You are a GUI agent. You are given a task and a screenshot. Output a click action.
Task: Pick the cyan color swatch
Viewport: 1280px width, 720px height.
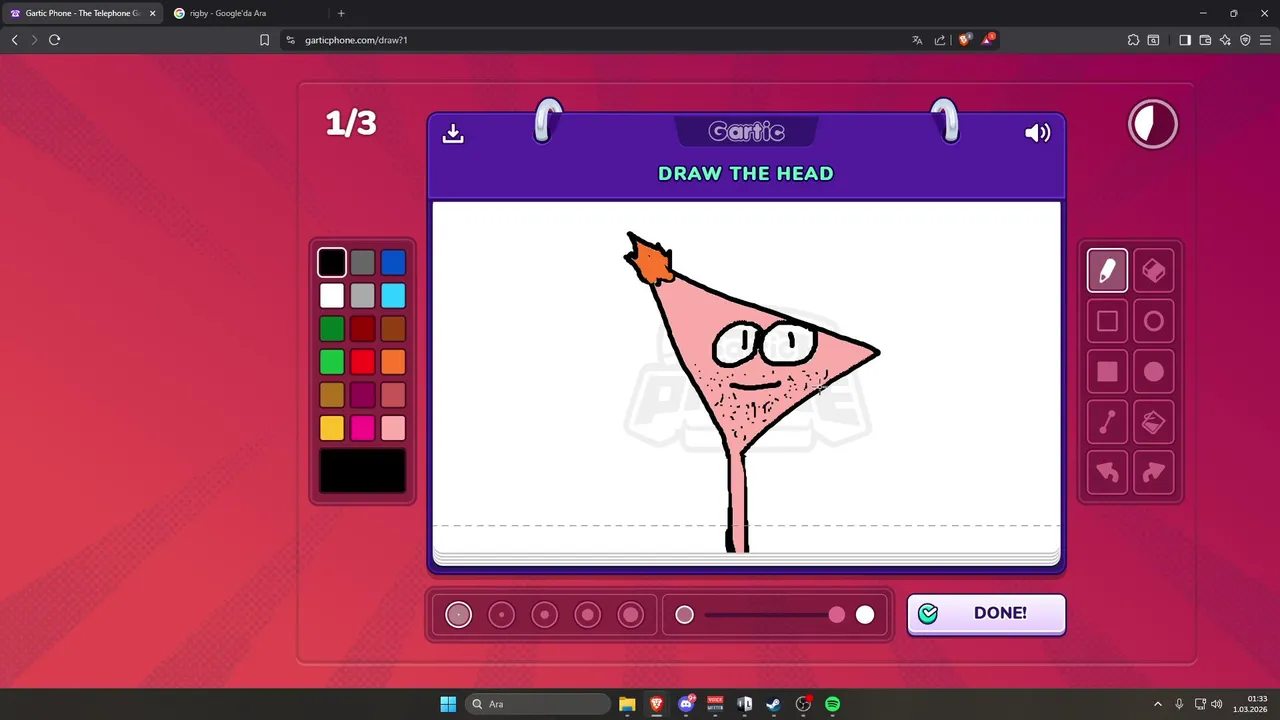point(393,296)
